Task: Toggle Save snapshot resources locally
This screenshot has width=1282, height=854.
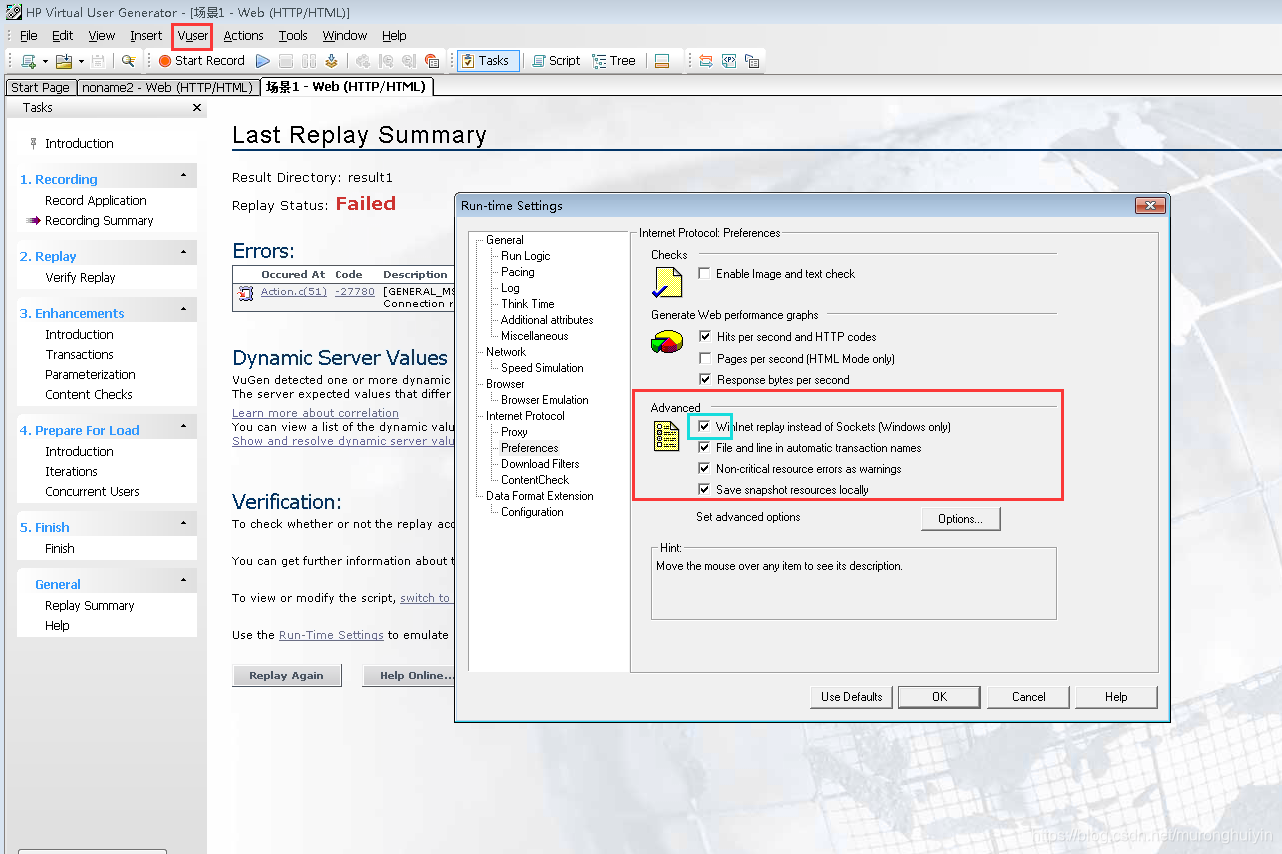Action: coord(705,490)
